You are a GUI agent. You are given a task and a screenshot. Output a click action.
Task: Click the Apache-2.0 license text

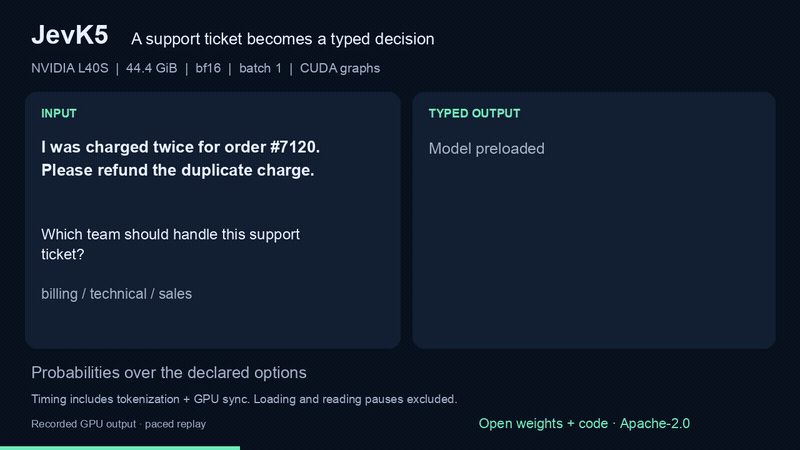pyautogui.click(x=655, y=423)
